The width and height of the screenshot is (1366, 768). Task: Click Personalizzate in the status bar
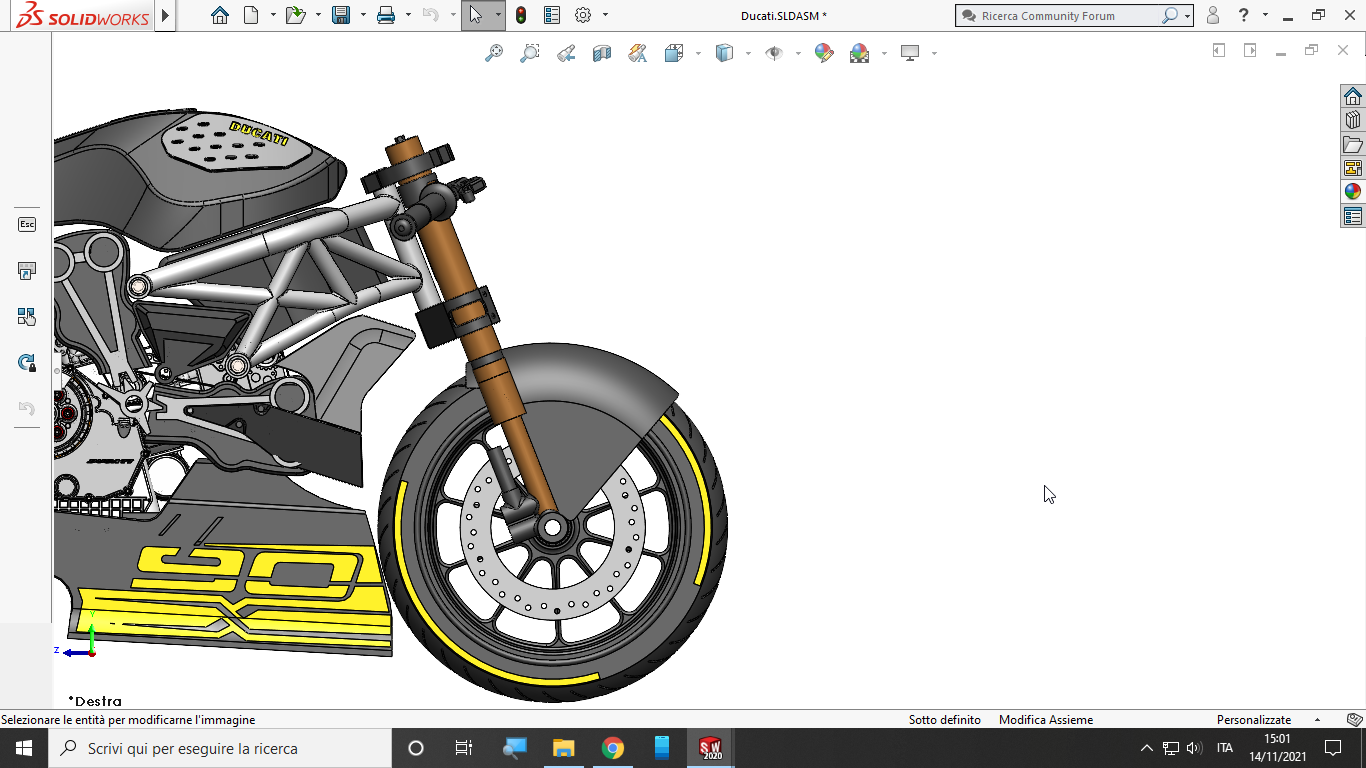pos(1254,720)
